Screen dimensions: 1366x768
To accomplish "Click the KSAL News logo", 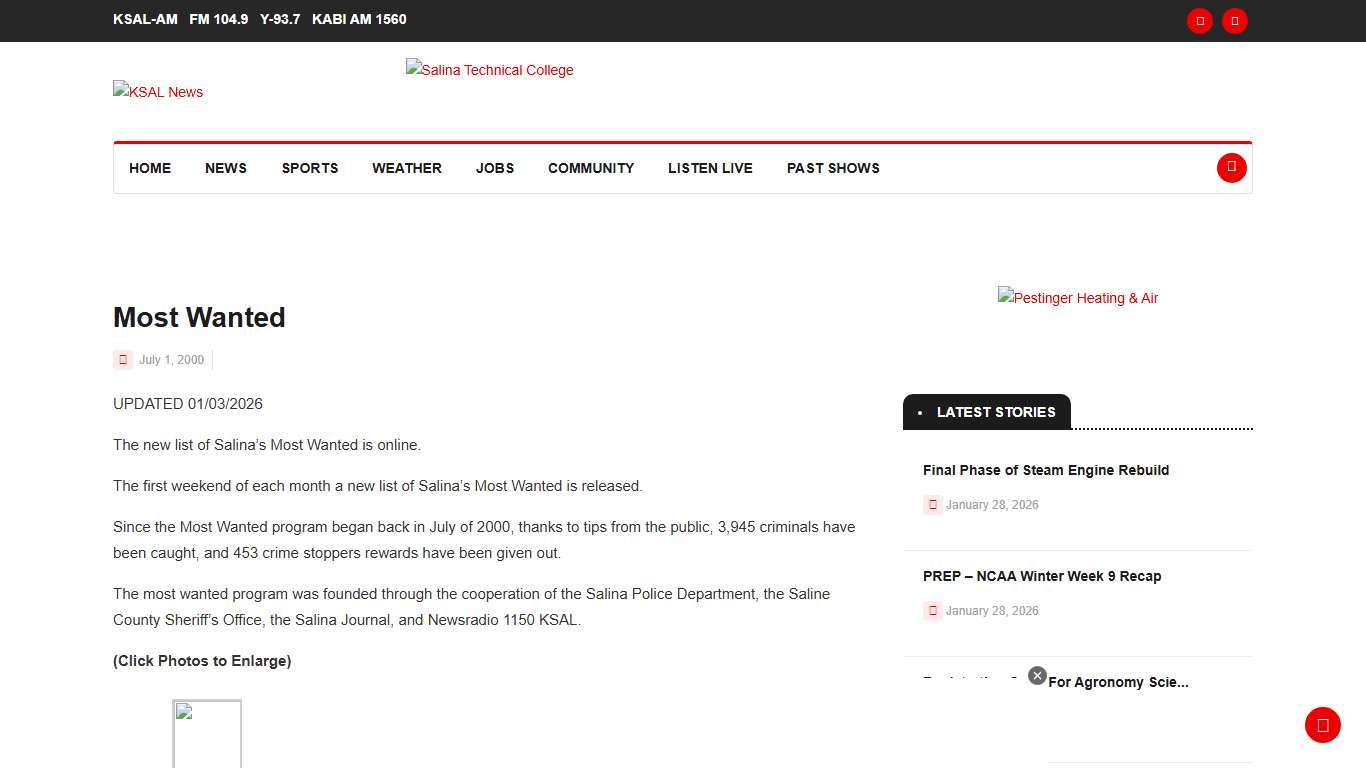I will pos(158,92).
